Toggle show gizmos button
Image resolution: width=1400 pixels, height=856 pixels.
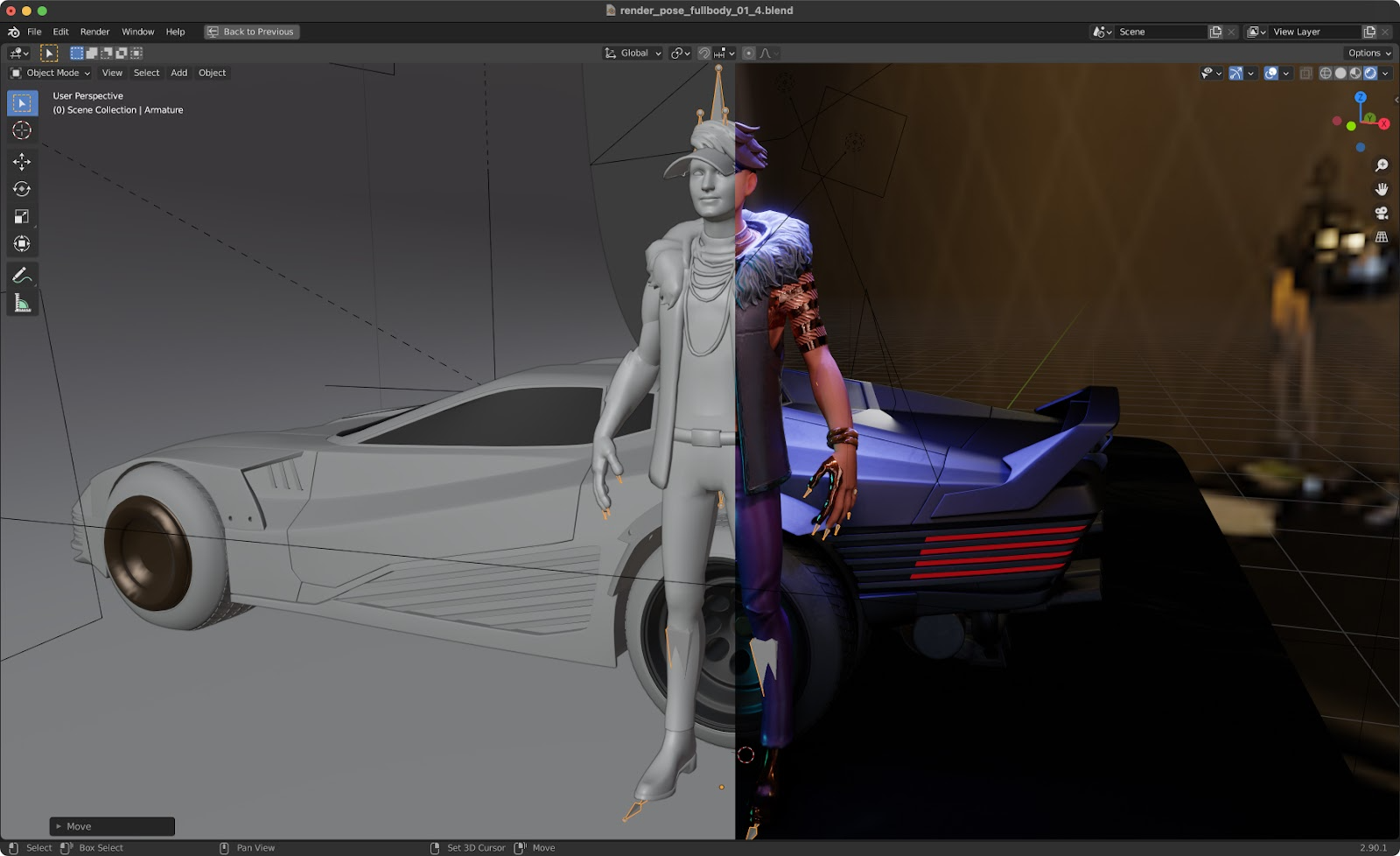pos(1235,74)
